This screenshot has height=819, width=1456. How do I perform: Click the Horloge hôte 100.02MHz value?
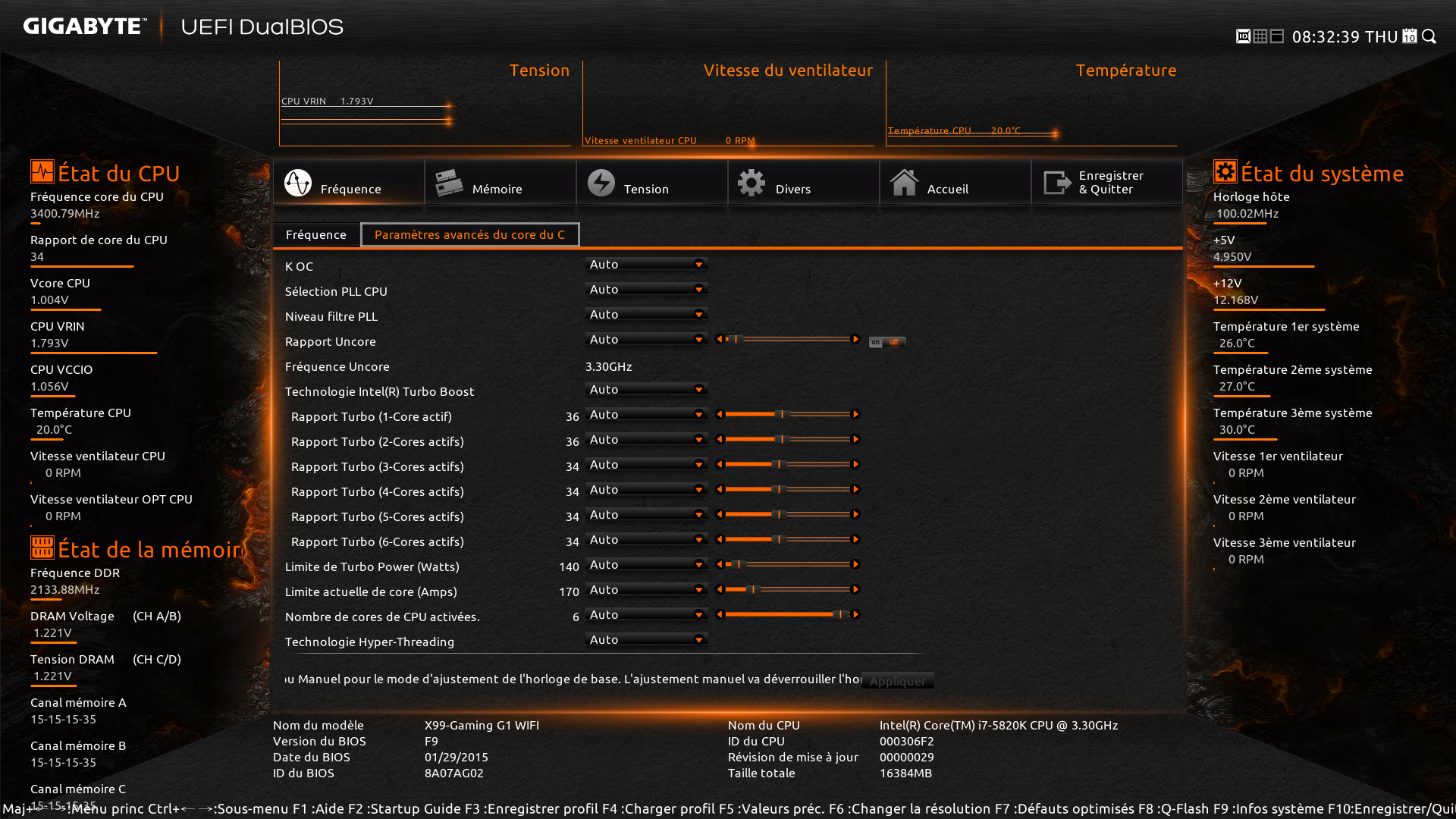click(1247, 213)
